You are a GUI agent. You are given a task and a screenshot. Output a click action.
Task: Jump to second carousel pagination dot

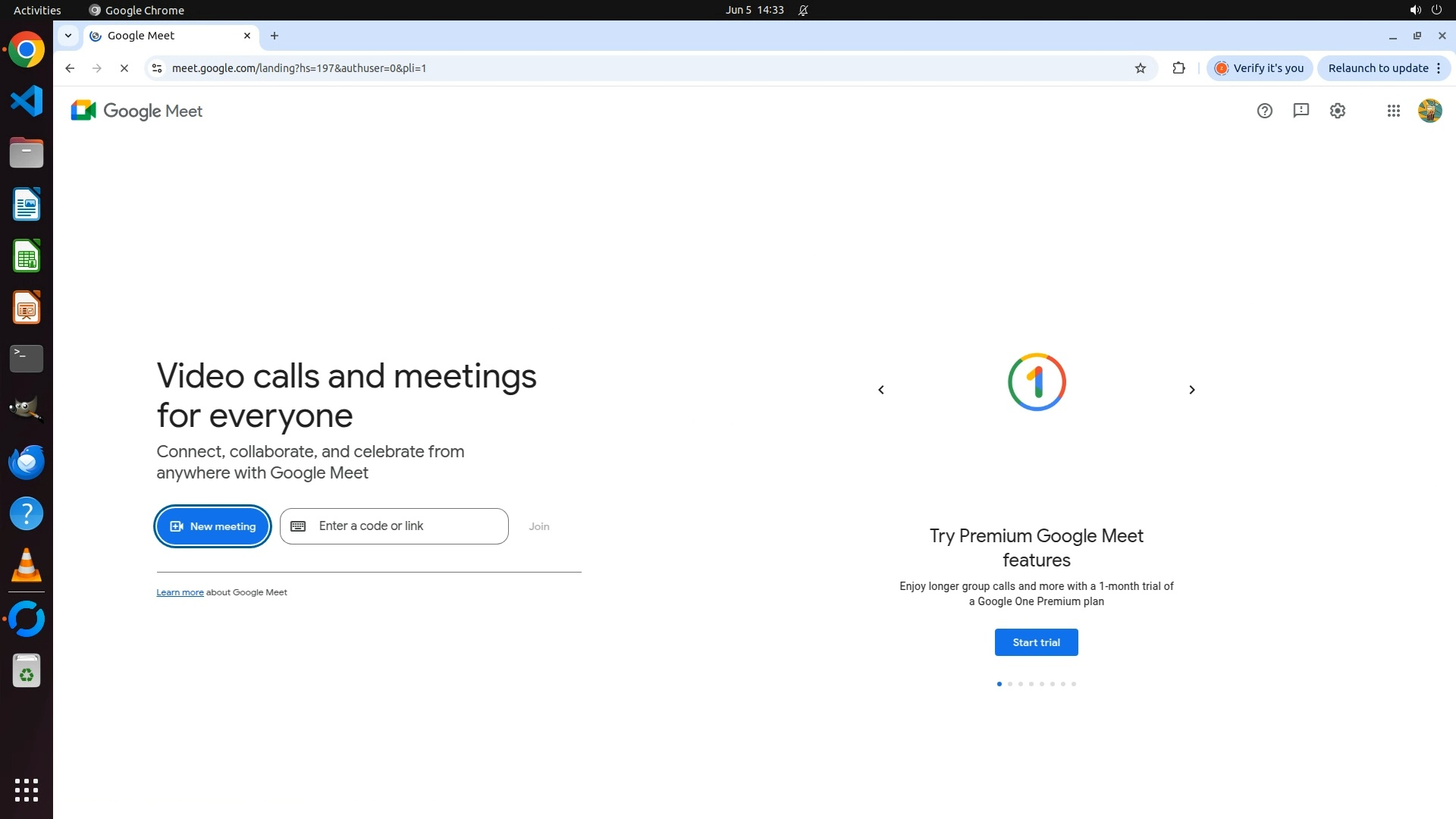coord(1009,684)
